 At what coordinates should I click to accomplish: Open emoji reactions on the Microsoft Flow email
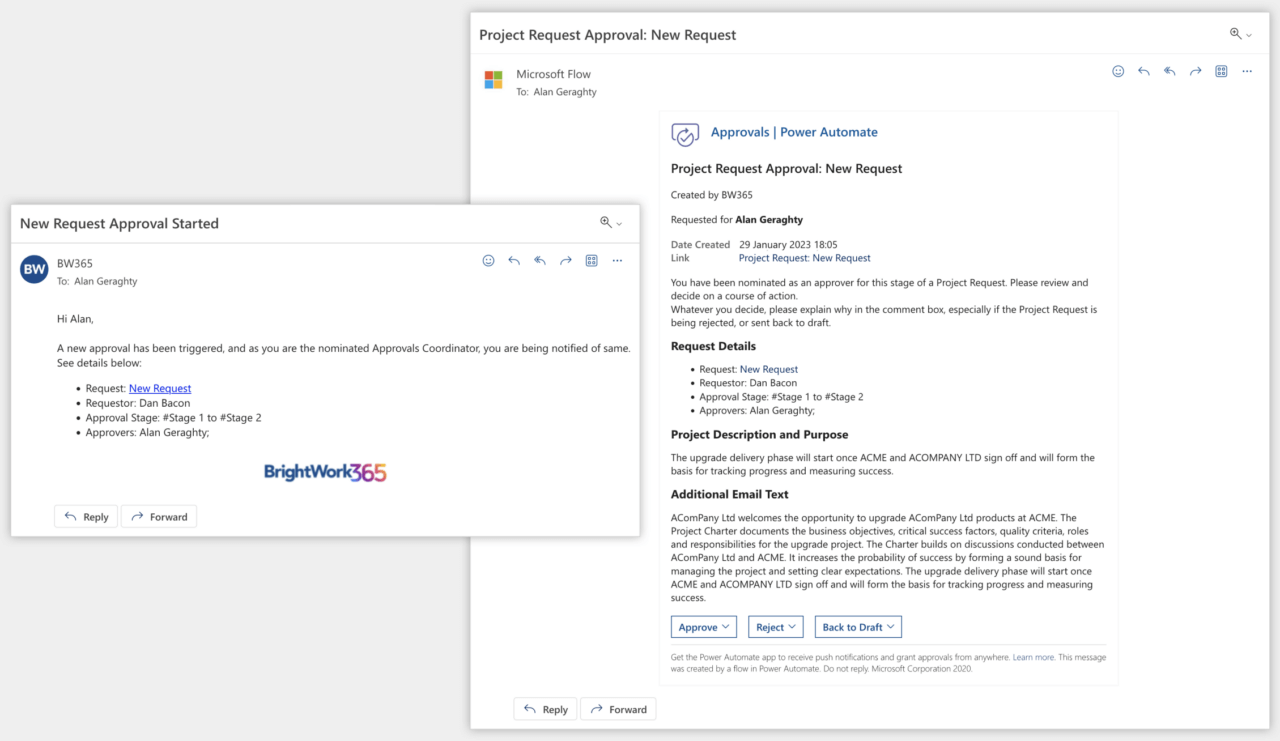(x=1117, y=71)
